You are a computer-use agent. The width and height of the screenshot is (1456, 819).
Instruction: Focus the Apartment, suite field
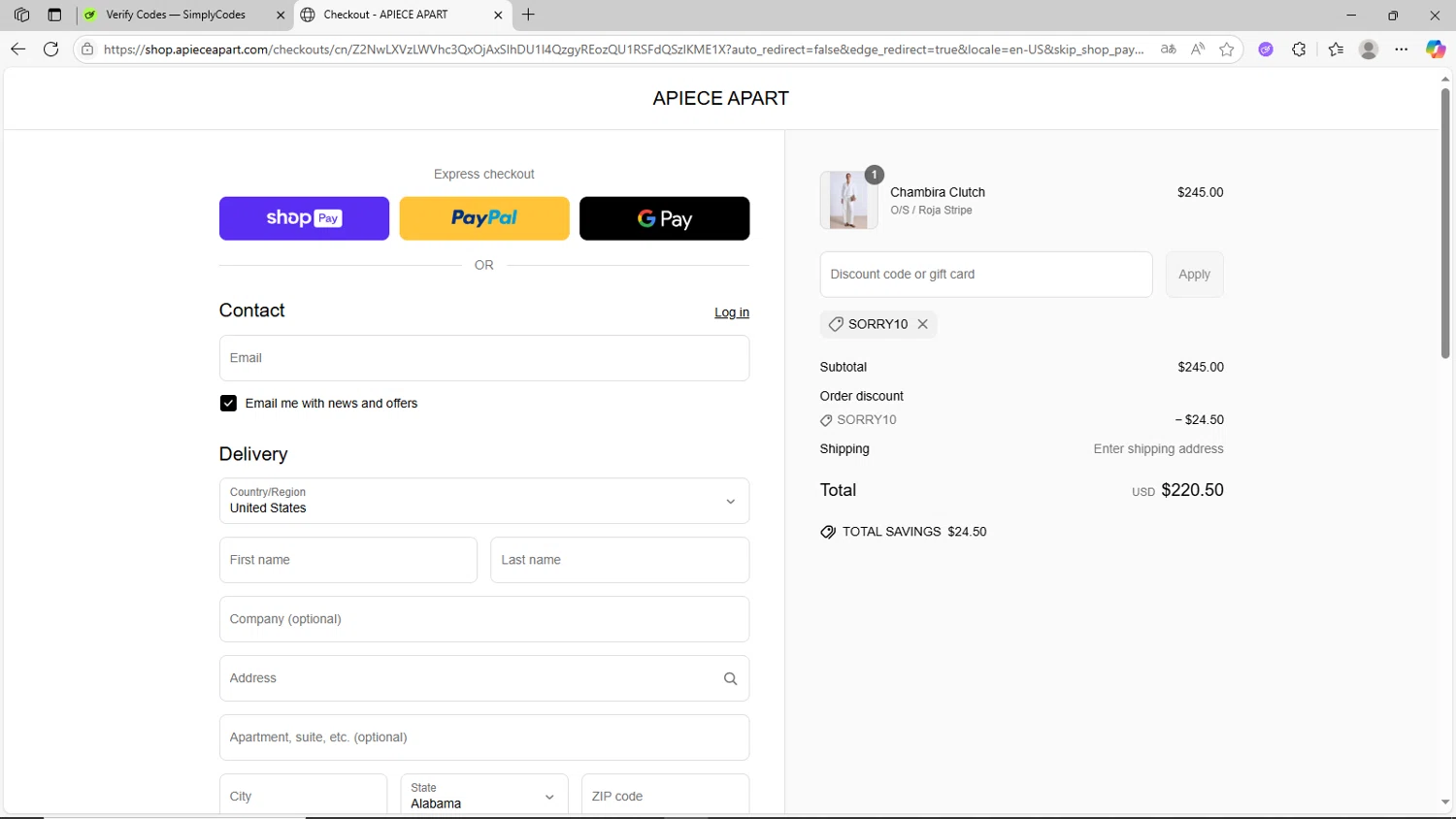coord(484,737)
